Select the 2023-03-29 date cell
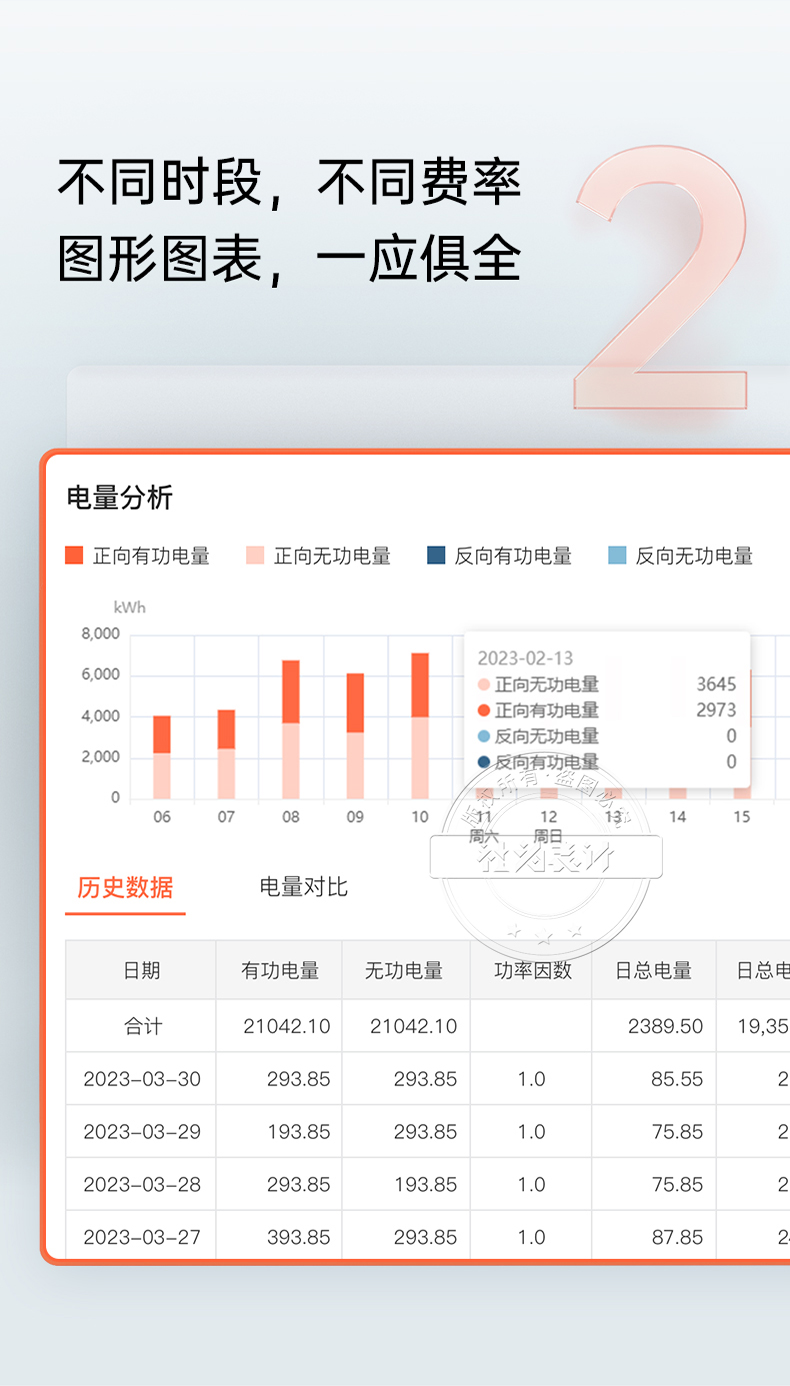The image size is (790, 1386). (142, 1132)
